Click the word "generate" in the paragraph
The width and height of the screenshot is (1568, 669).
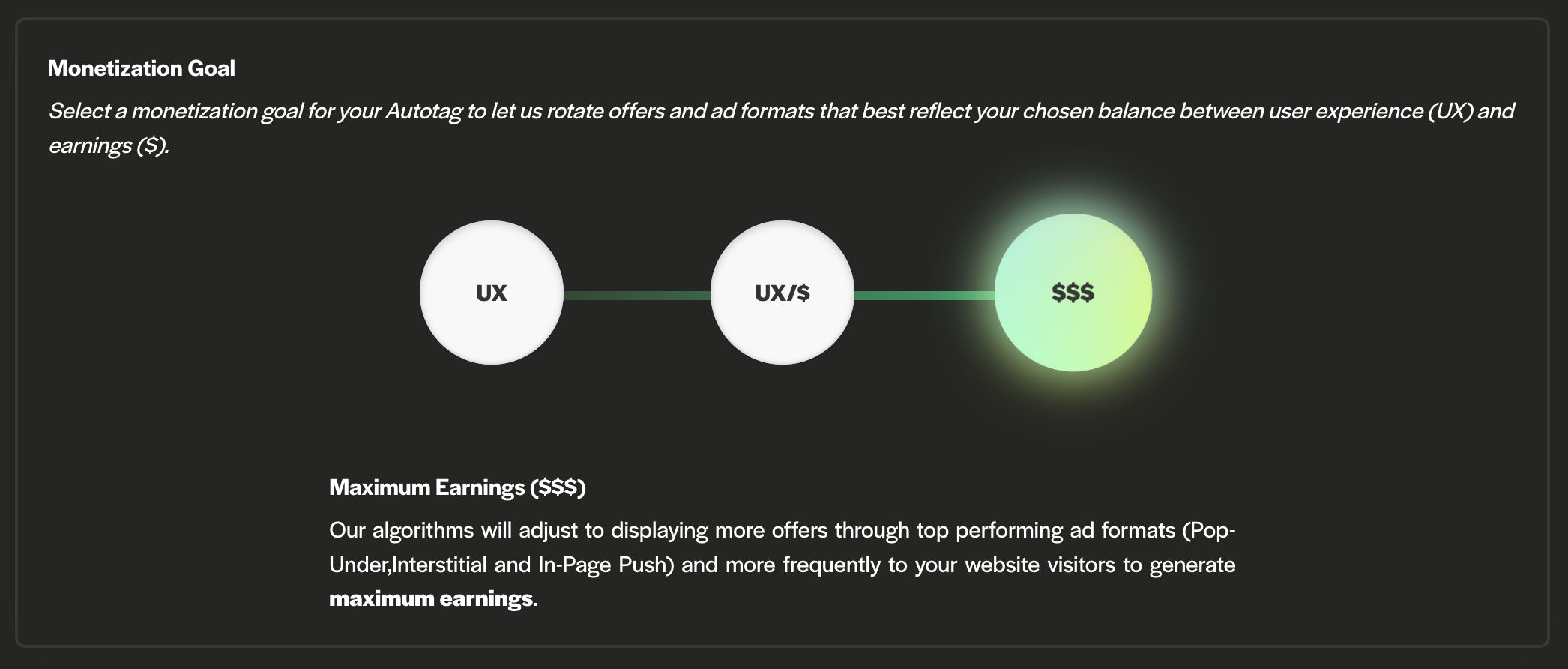tap(1192, 565)
